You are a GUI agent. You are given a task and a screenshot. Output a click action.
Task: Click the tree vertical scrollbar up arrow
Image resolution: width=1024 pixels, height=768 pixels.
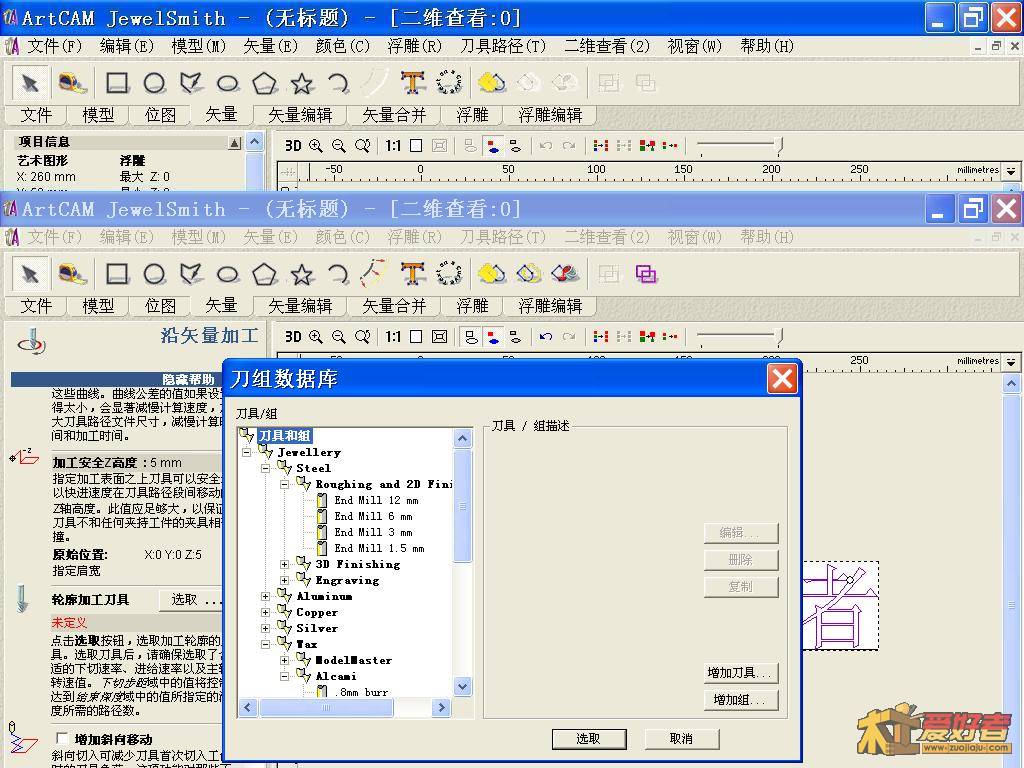click(462, 438)
